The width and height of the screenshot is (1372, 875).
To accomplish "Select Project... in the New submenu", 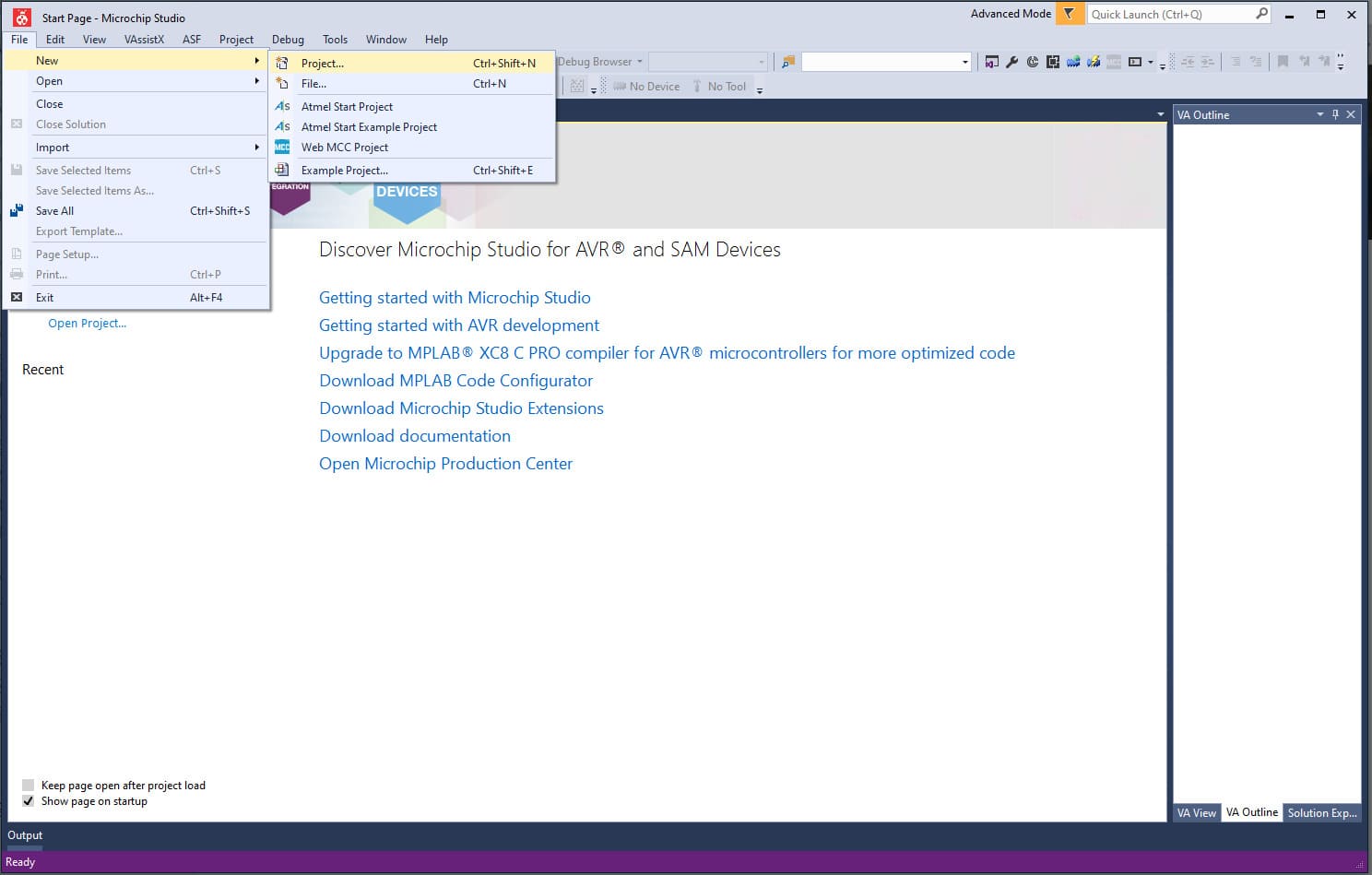I will (x=412, y=63).
